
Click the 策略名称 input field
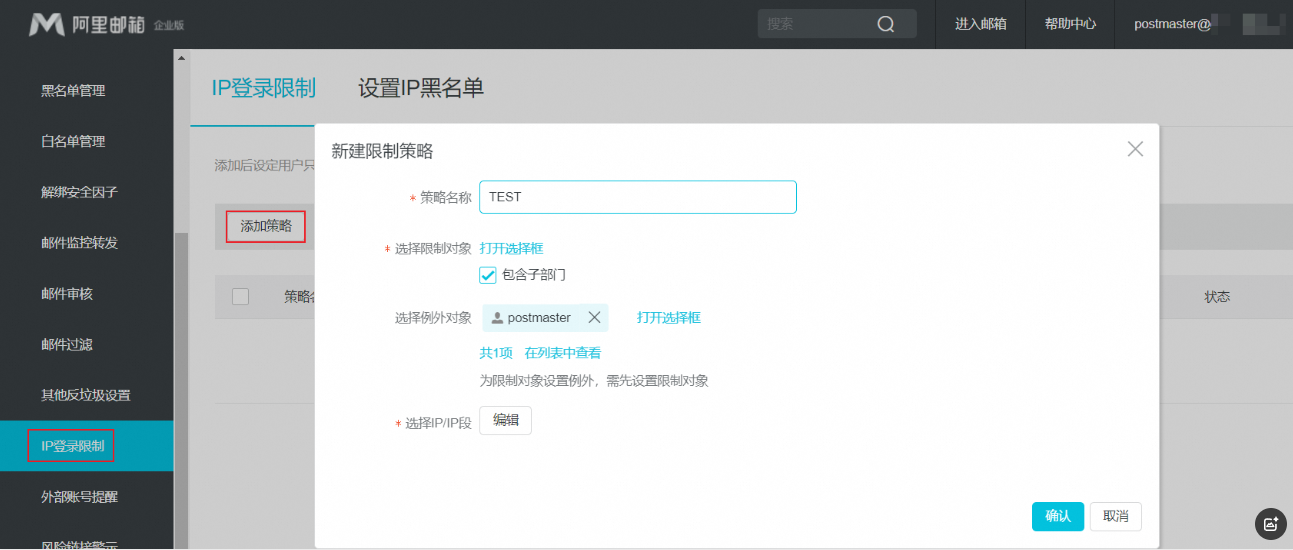point(637,197)
